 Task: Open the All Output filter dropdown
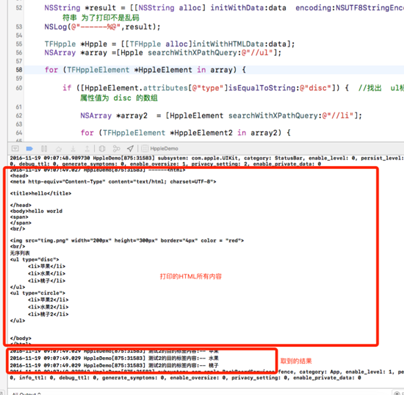tap(26, 393)
